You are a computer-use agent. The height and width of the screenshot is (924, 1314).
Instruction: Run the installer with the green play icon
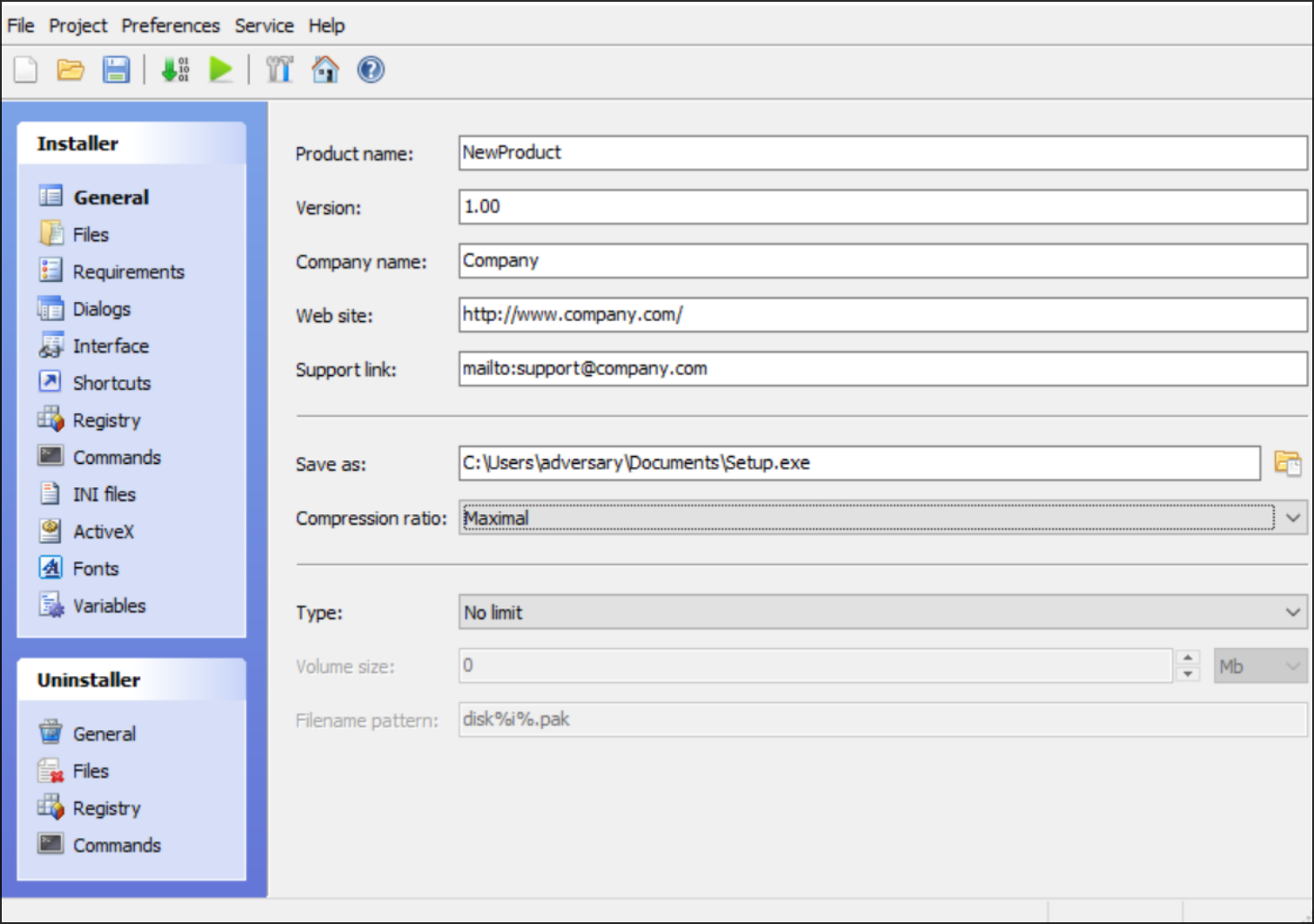click(x=221, y=70)
